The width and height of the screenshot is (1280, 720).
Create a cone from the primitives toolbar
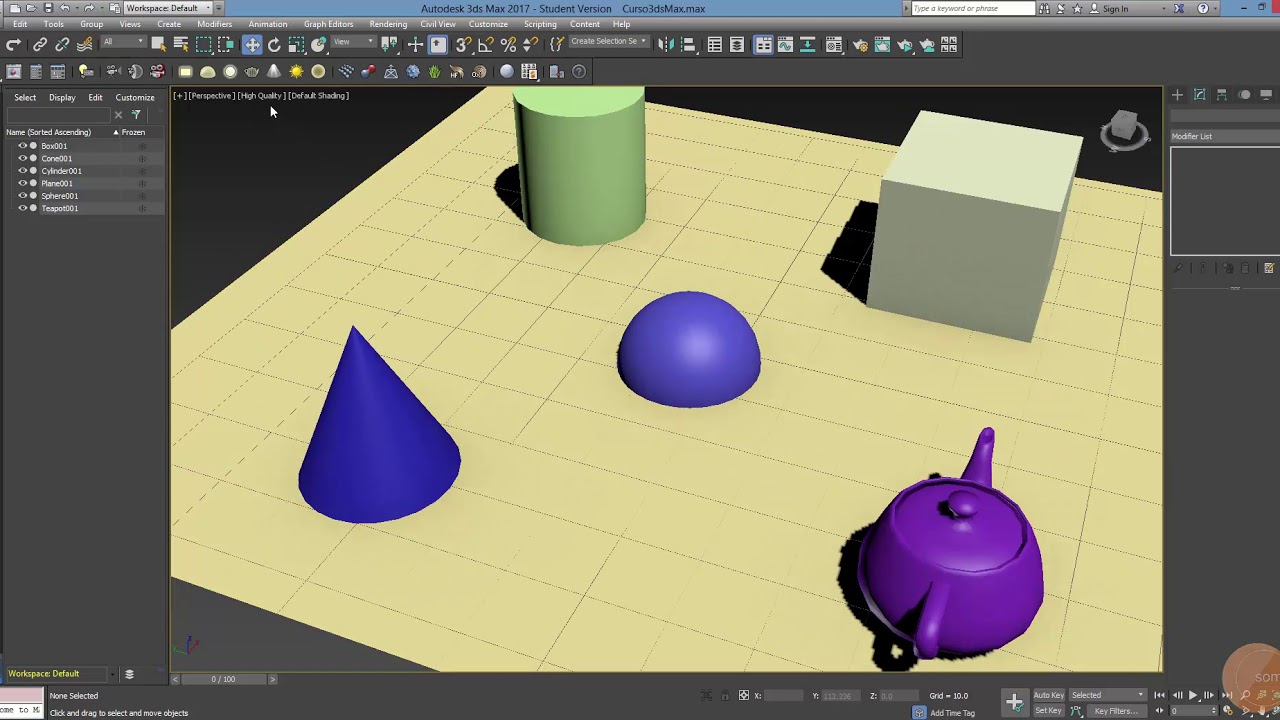[x=274, y=72]
